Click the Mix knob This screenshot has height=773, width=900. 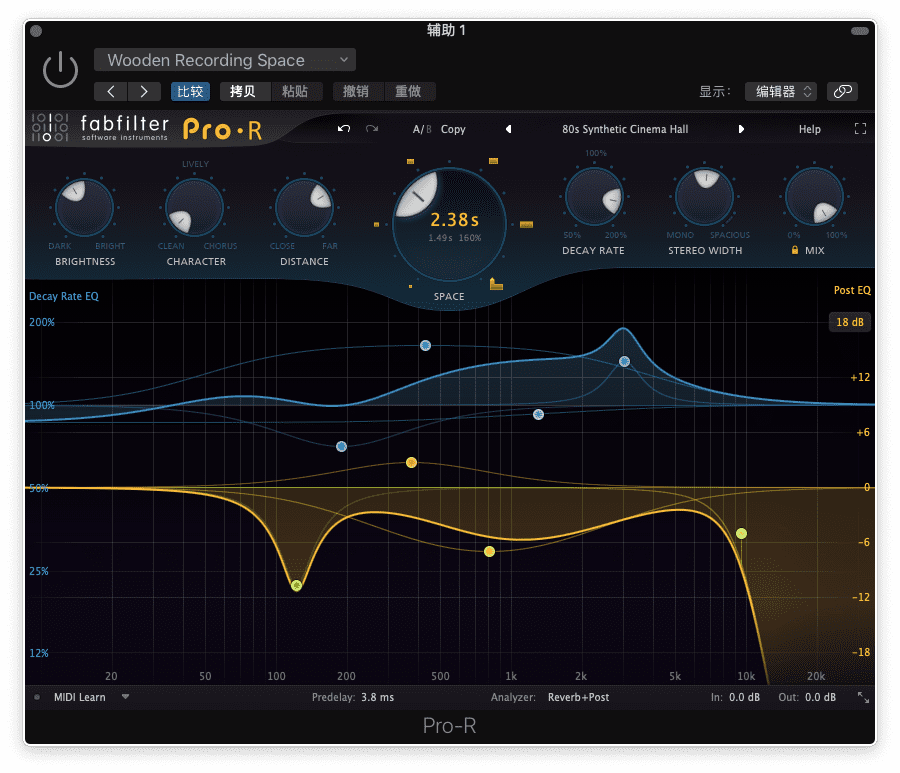pos(814,196)
